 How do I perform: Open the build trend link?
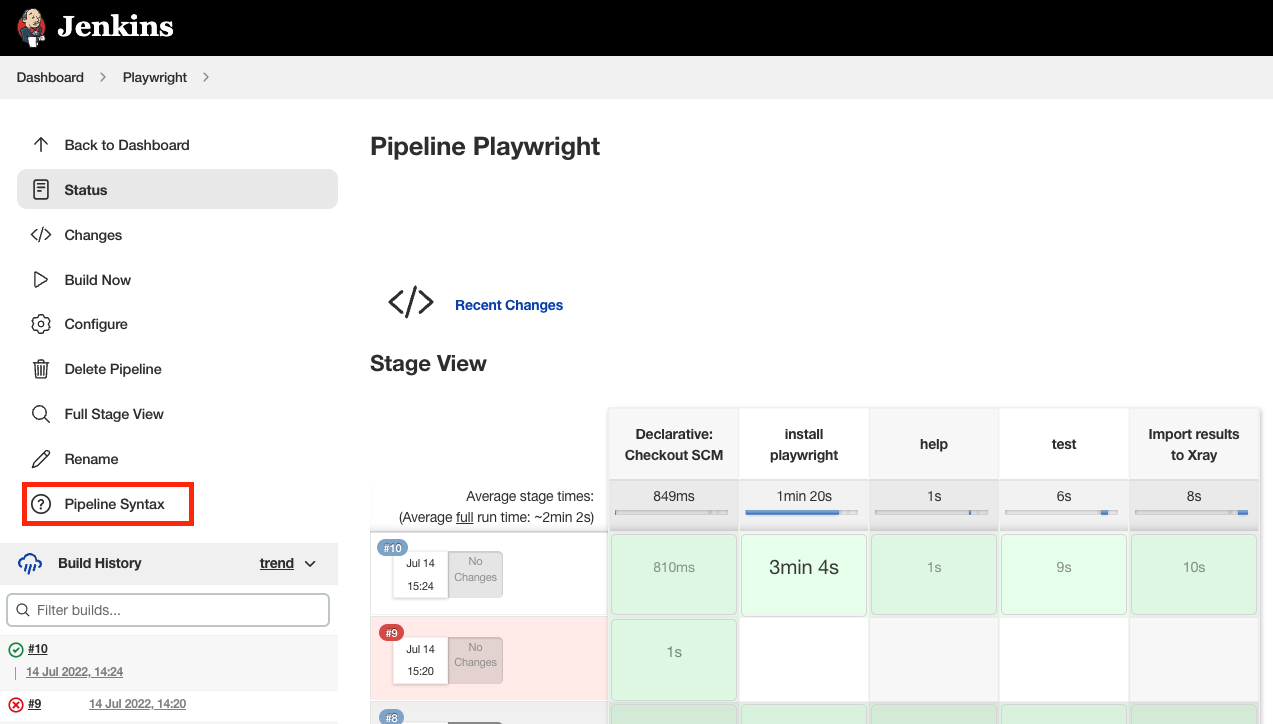[x=277, y=563]
